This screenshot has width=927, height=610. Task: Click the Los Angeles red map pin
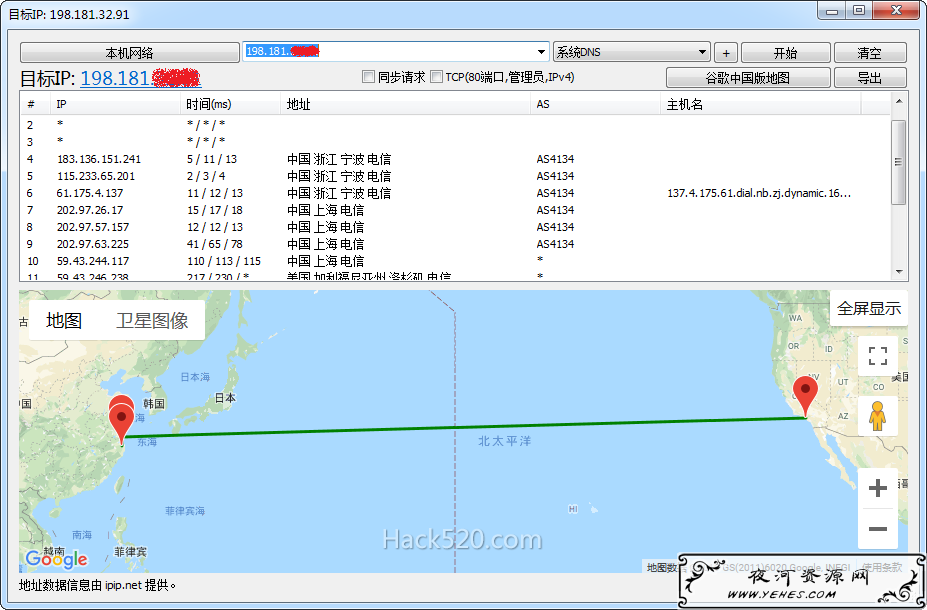[805, 396]
